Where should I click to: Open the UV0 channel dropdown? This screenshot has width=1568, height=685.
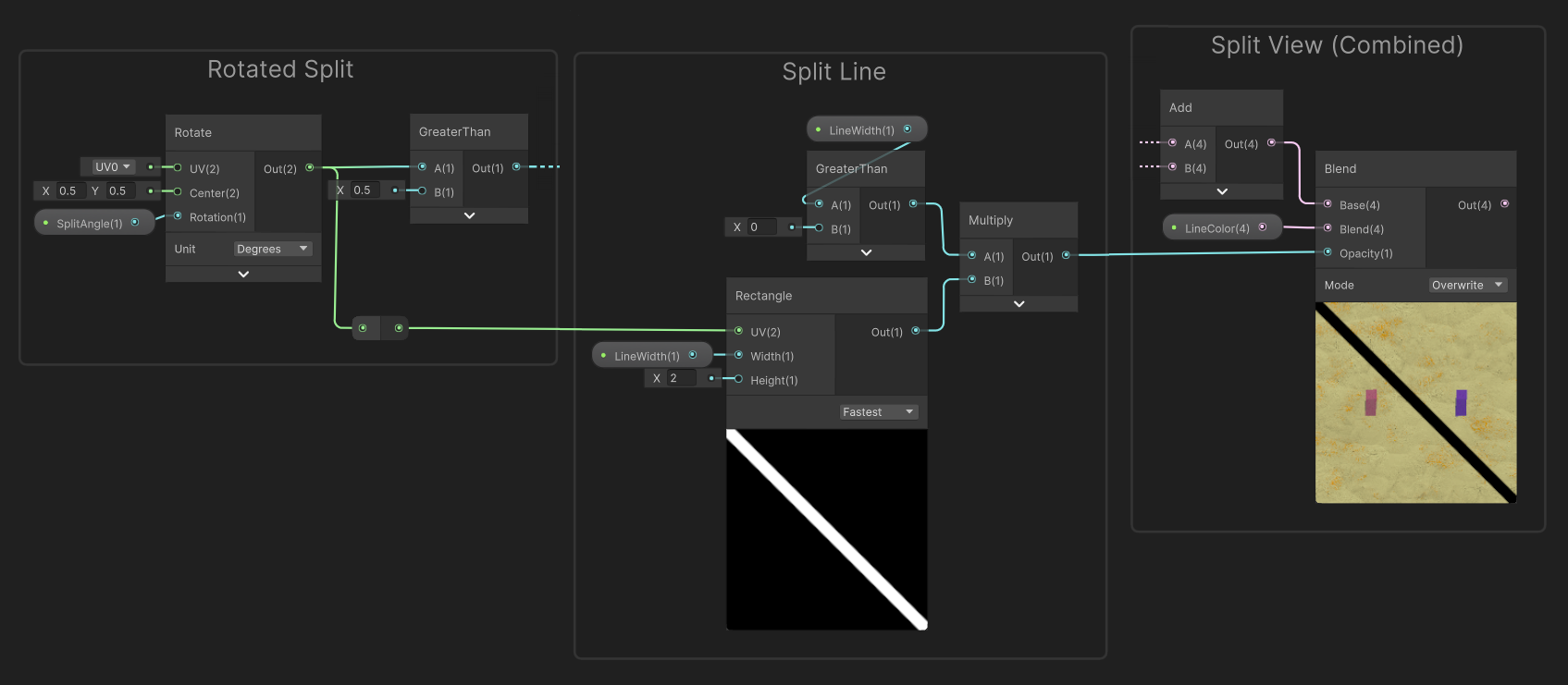[x=112, y=167]
